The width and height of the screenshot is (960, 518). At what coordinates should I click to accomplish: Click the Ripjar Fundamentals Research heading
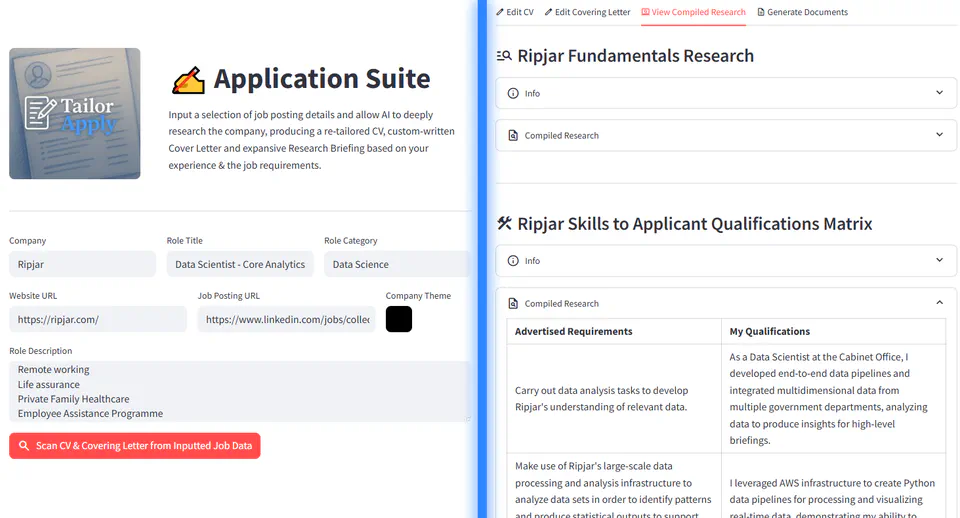pos(636,56)
